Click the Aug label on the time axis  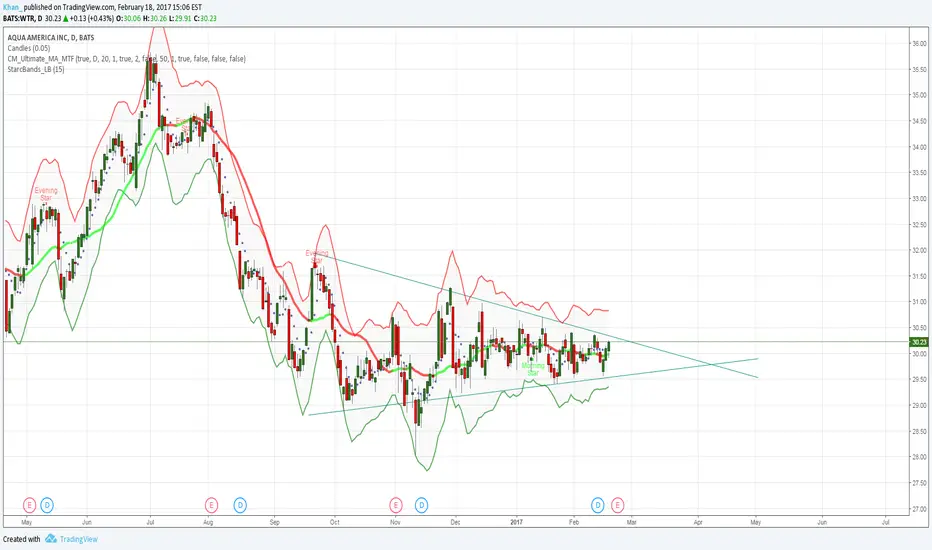[x=208, y=523]
